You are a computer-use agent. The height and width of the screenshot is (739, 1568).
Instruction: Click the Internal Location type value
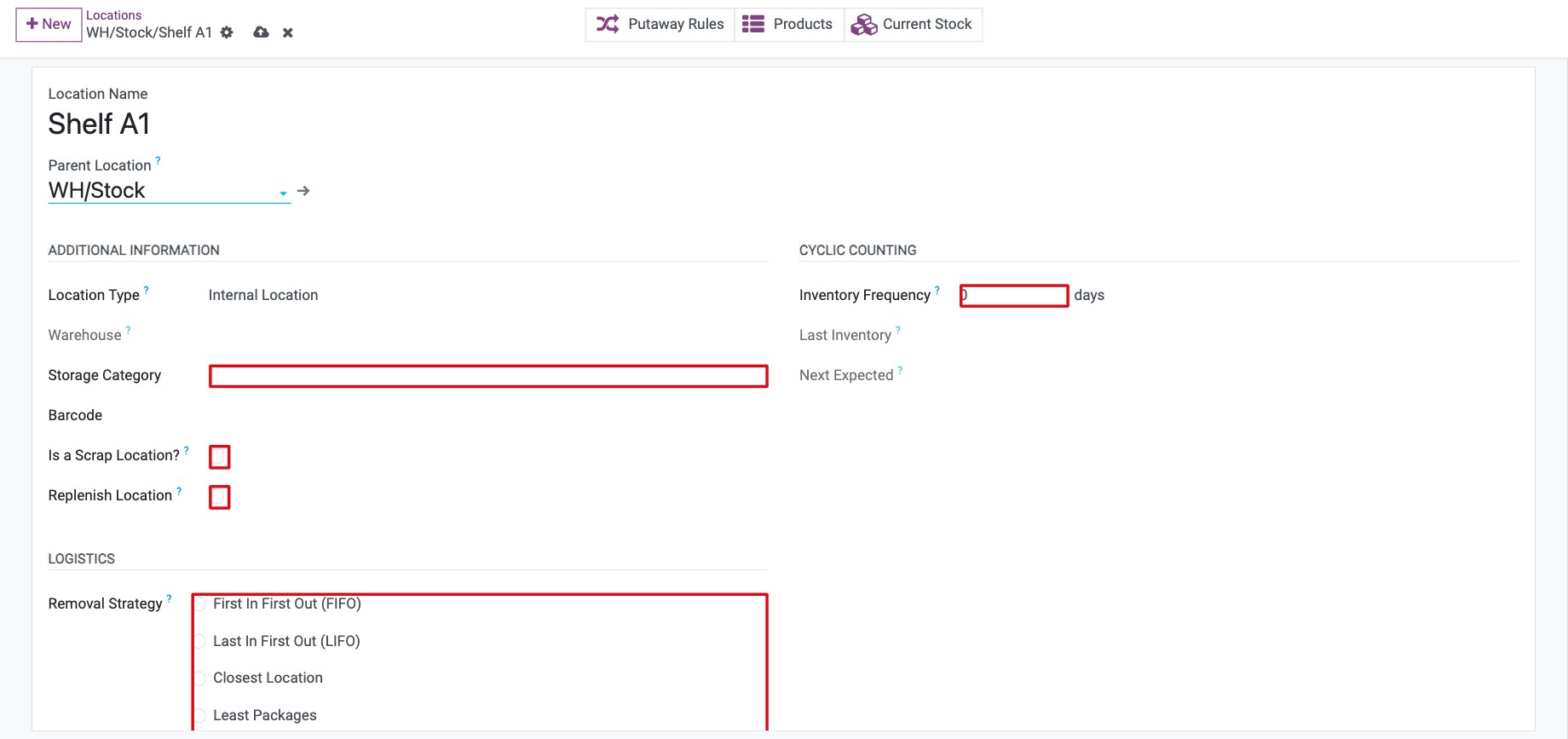(x=263, y=295)
